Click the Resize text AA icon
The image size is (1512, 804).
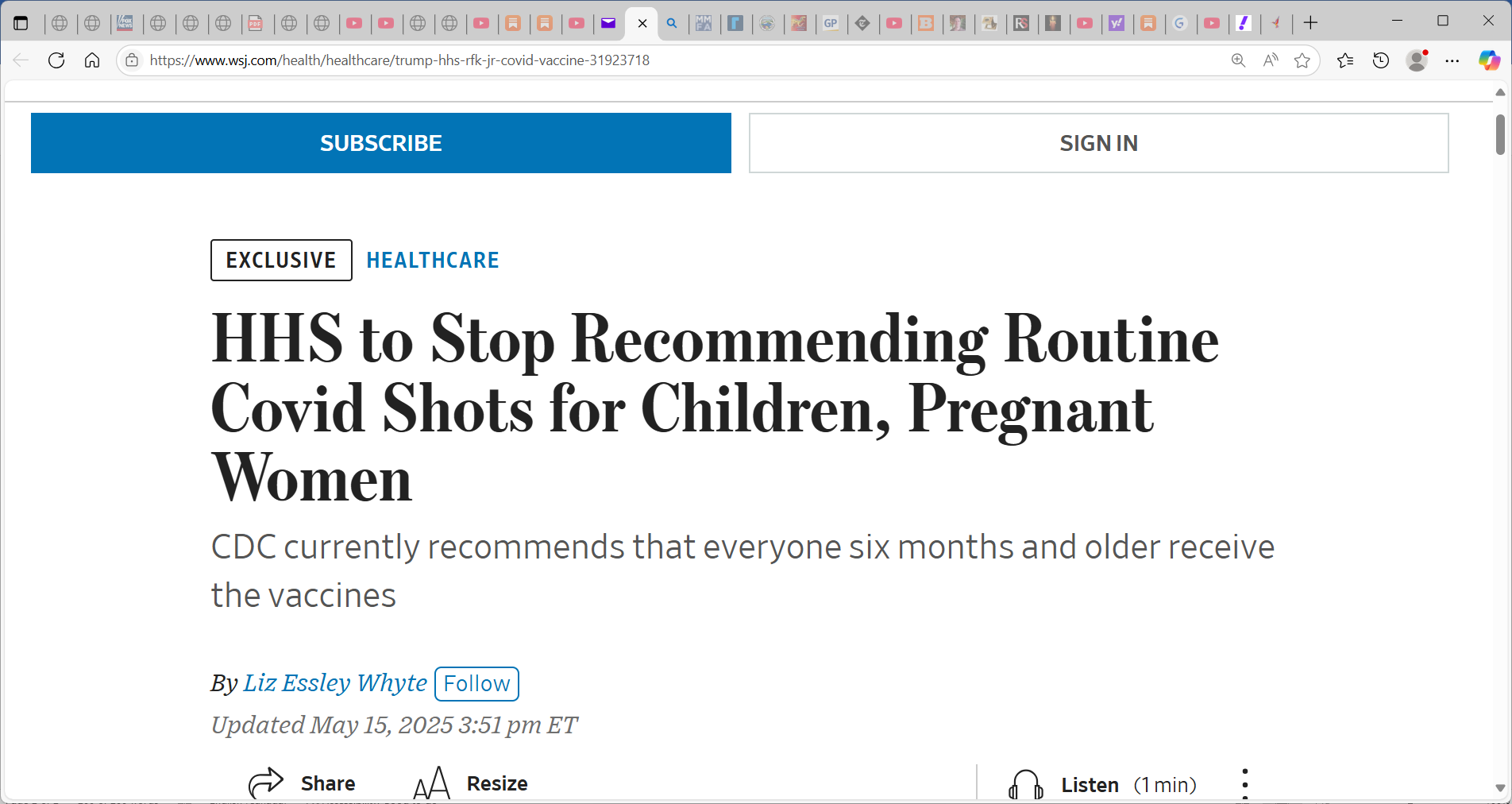pyautogui.click(x=432, y=783)
